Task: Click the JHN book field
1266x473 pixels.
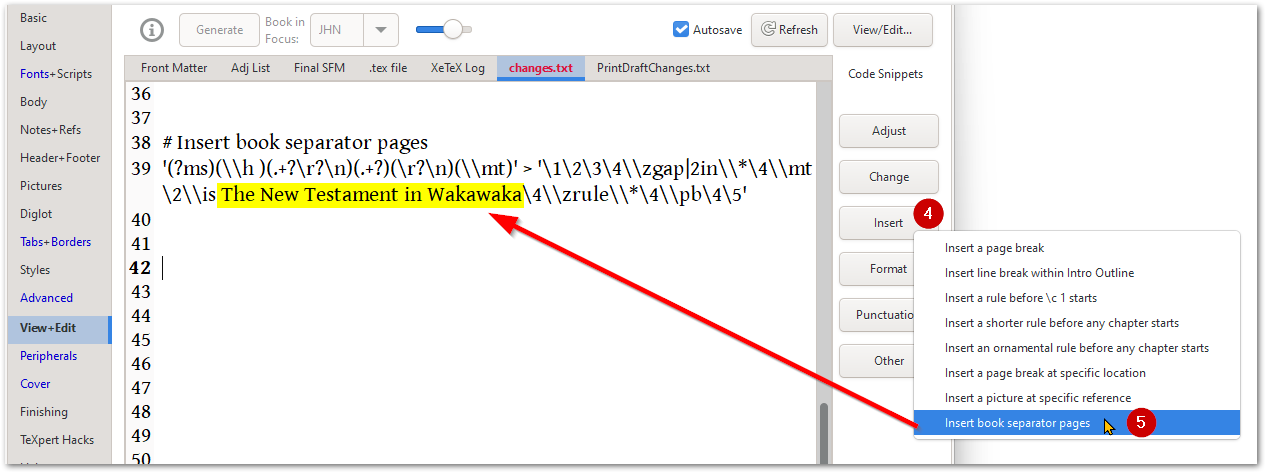Action: point(337,30)
